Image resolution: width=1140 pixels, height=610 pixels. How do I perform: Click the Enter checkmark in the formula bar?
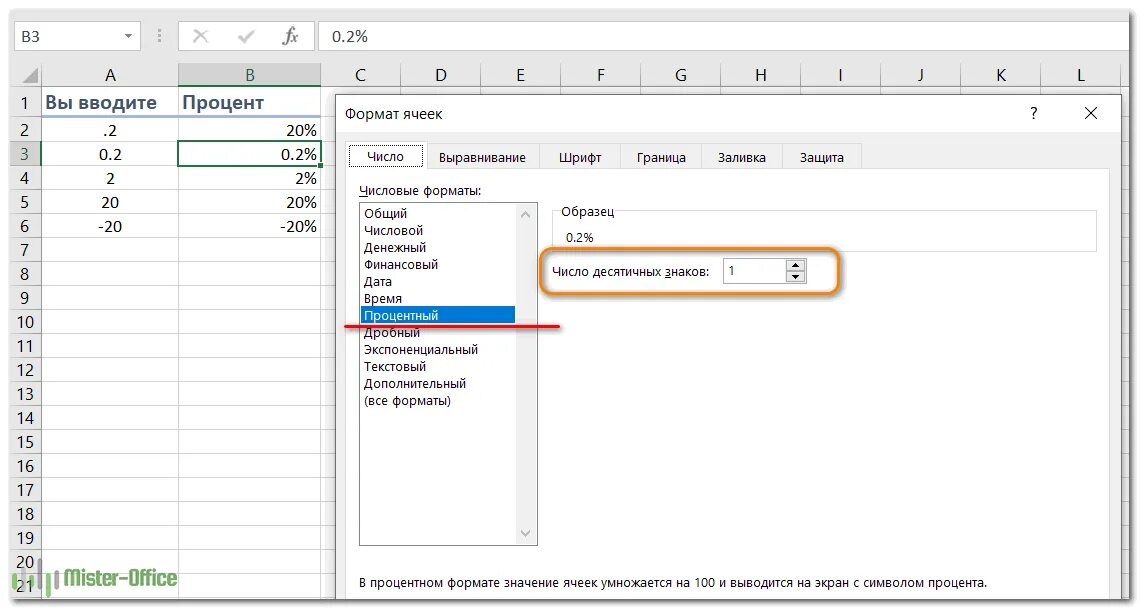tap(246, 36)
